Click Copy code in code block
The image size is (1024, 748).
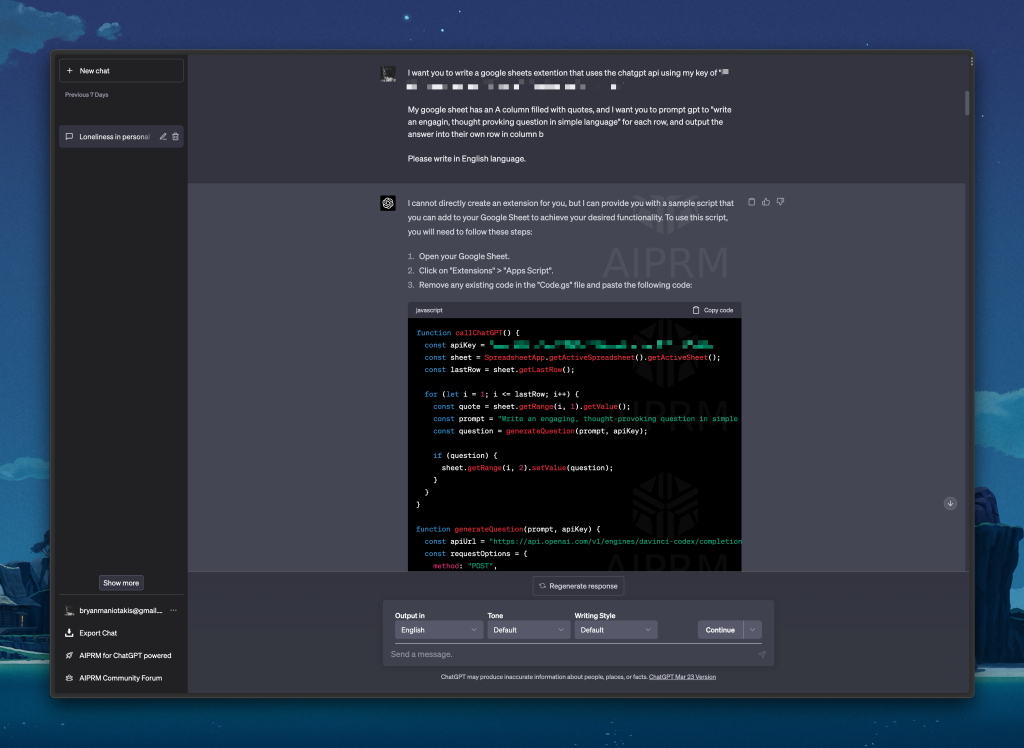(712, 310)
